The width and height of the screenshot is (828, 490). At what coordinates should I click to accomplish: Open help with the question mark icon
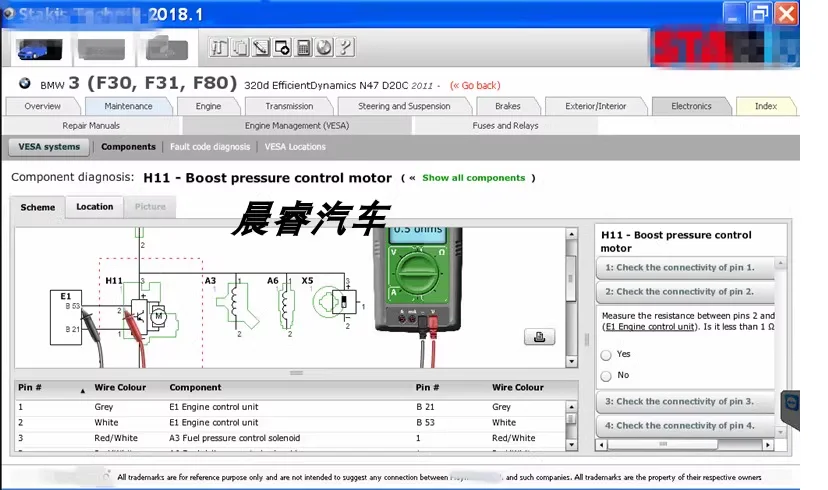[x=345, y=47]
